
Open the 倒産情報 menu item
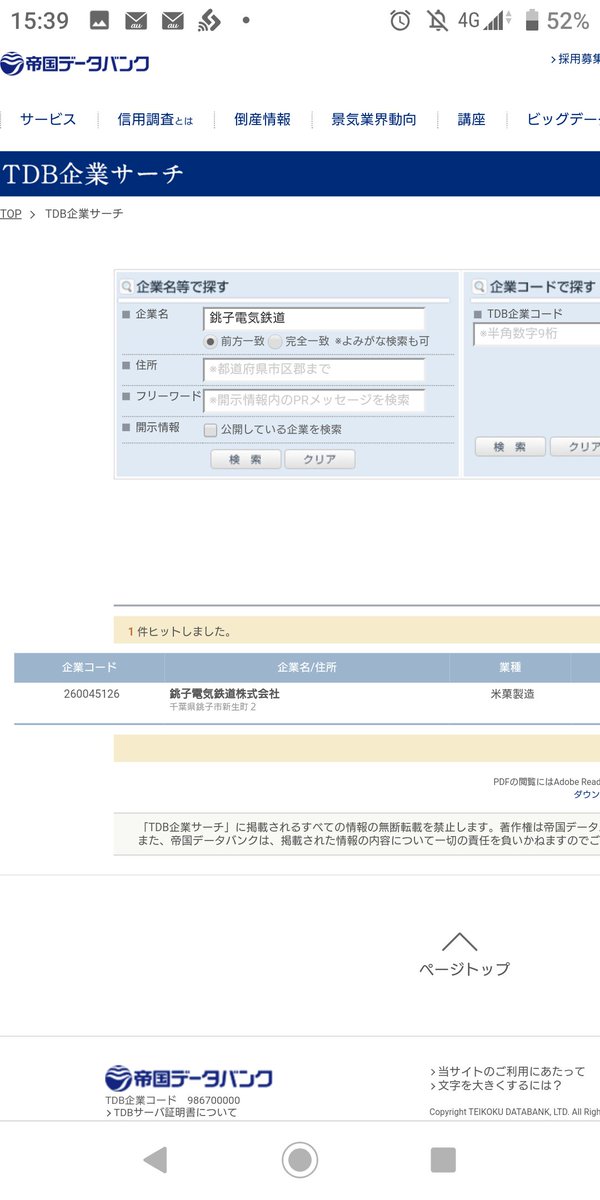point(263,119)
